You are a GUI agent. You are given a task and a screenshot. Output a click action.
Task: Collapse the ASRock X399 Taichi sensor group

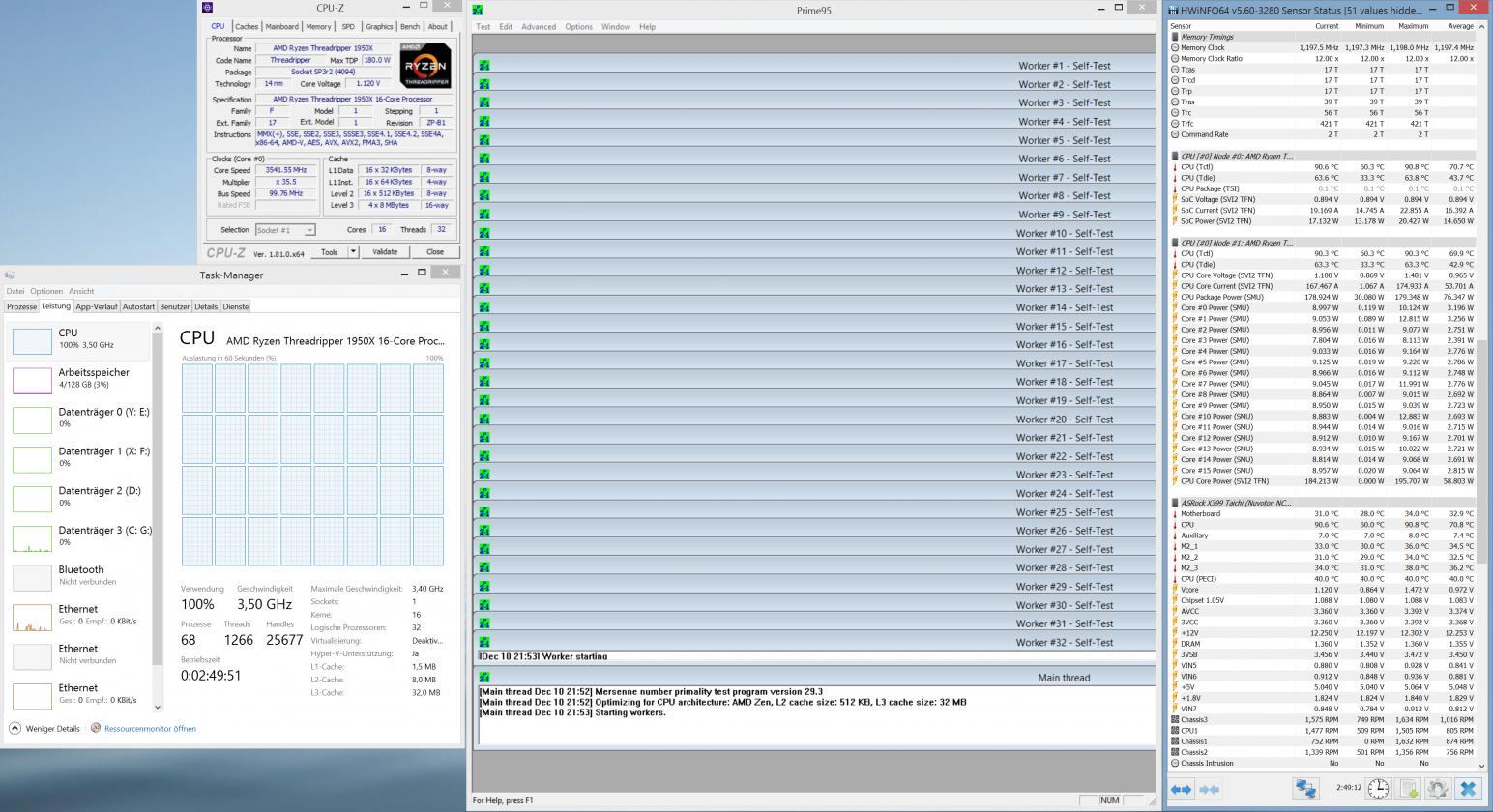1175,503
